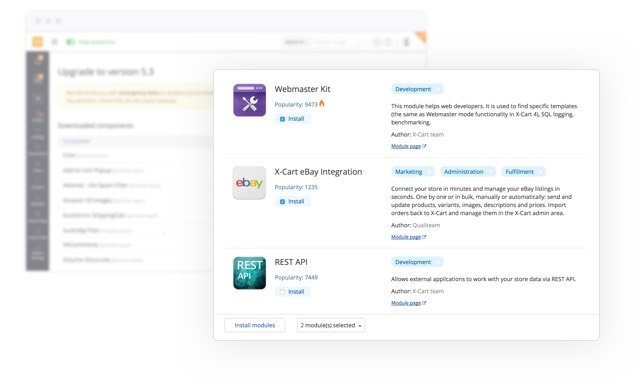Select the Development tag on Webmaster Kit
Viewport: 640px width, 383px height.
(x=417, y=89)
